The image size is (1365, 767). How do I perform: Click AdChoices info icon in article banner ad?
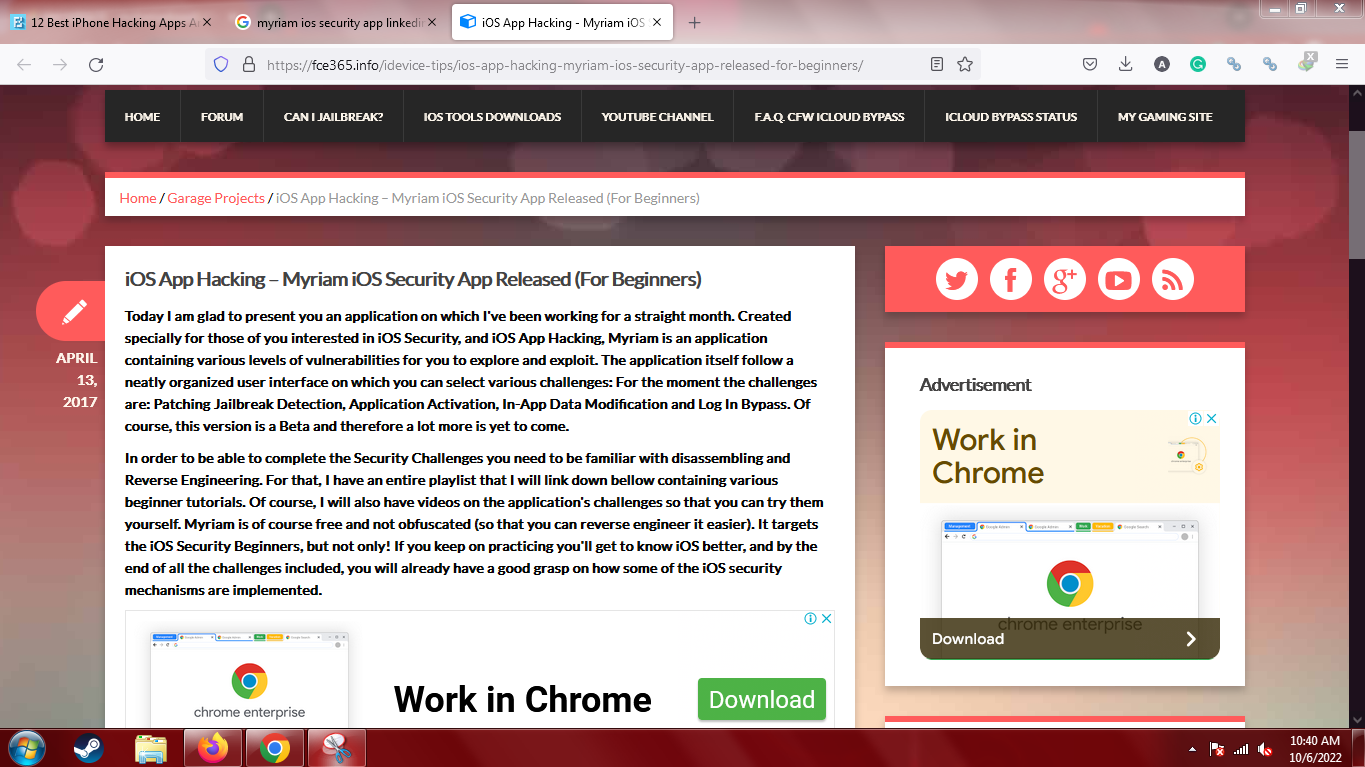[x=810, y=619]
